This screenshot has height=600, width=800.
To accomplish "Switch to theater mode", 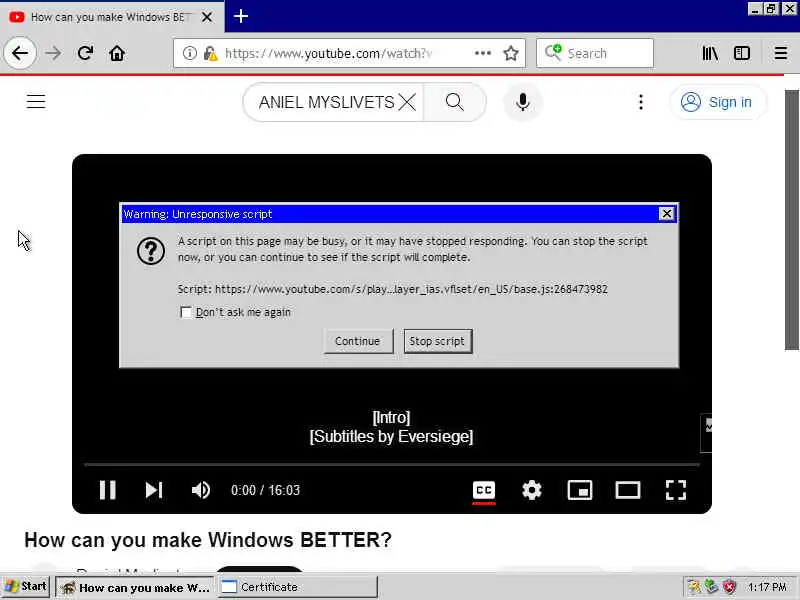I will (x=628, y=490).
